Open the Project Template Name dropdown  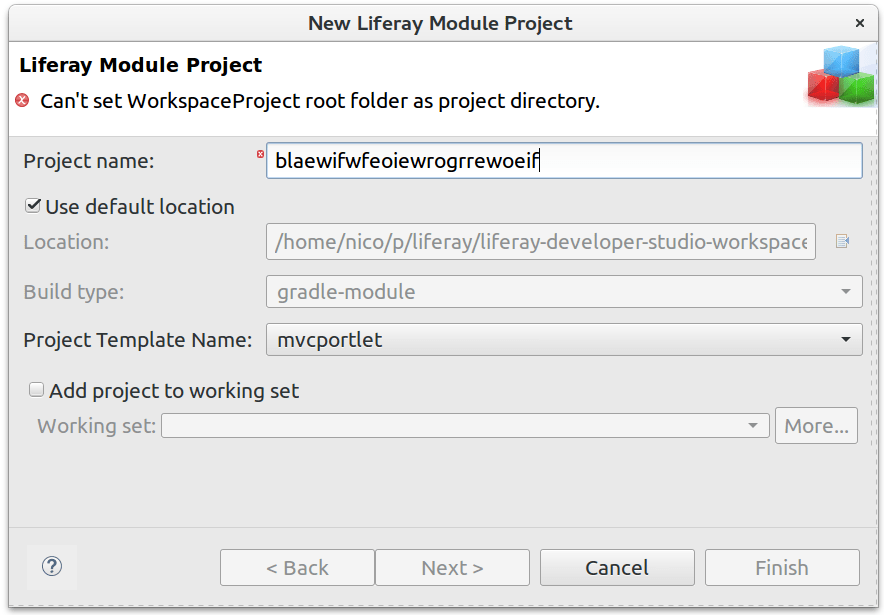click(843, 339)
